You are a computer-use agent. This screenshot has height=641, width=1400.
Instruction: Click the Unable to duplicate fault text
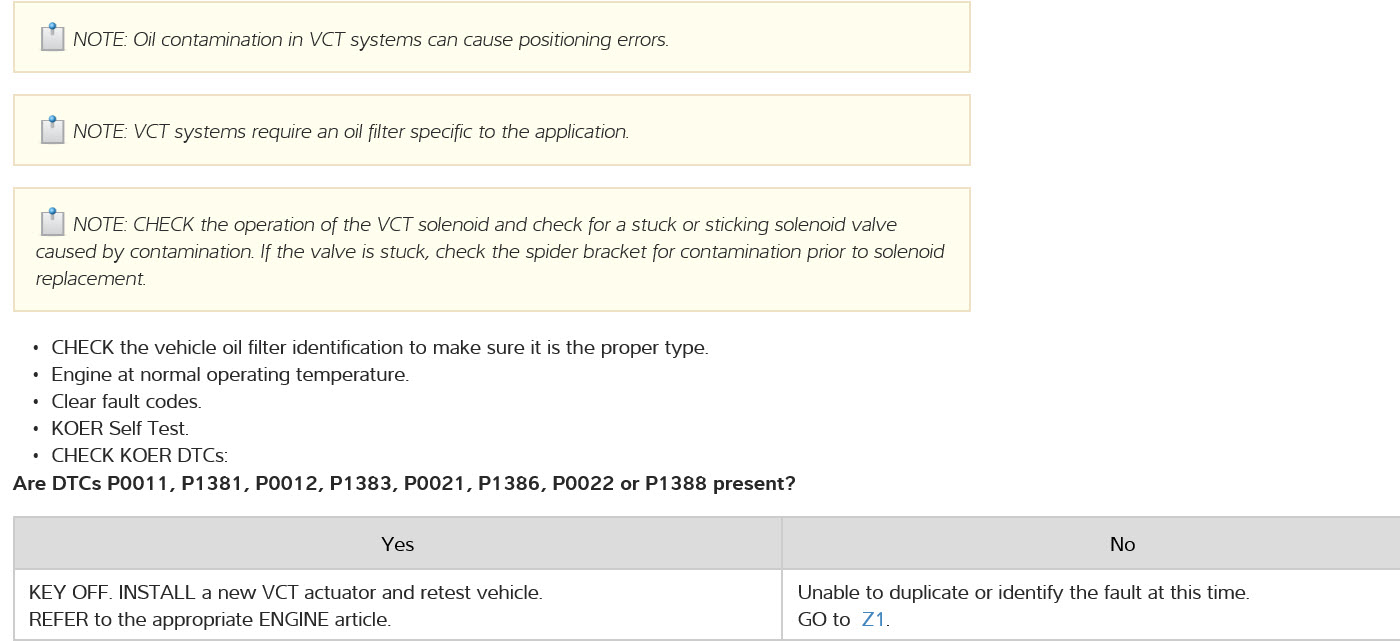1023,592
